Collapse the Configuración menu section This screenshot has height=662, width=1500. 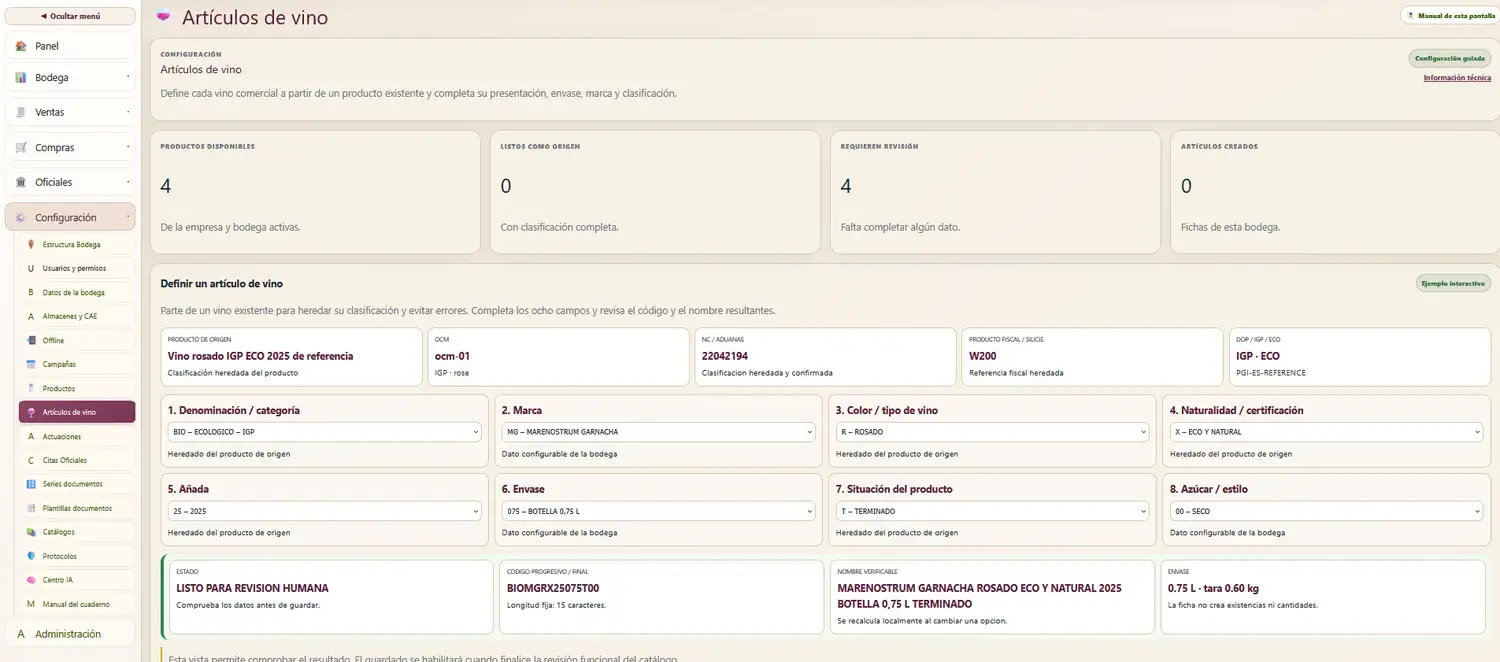pyautogui.click(x=70, y=217)
